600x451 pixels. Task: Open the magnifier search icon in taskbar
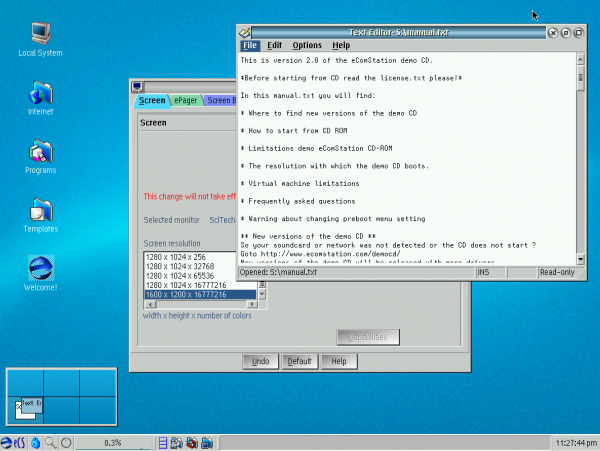click(x=51, y=443)
